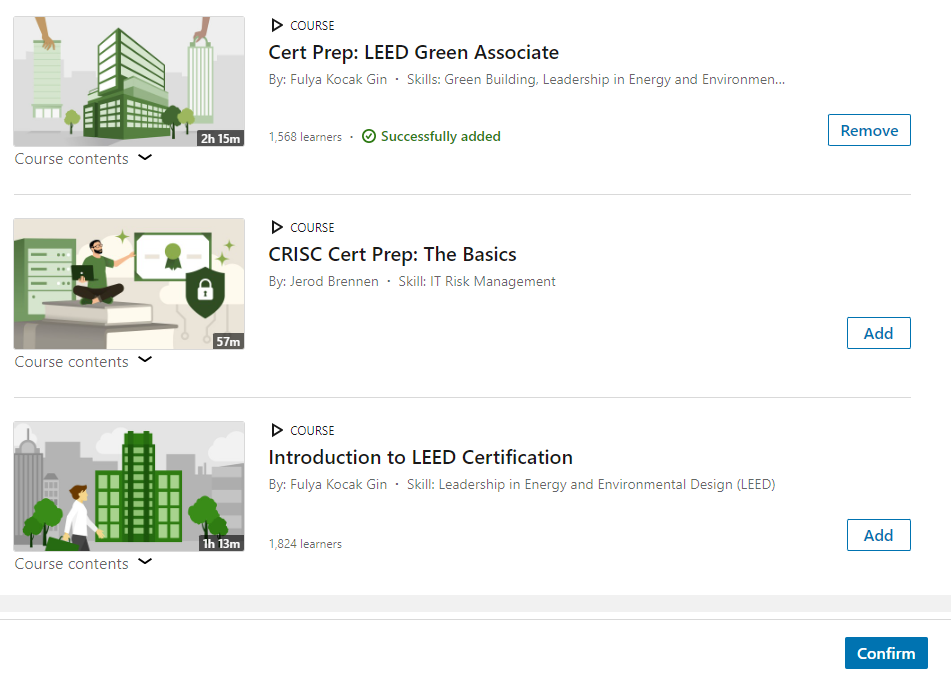Remove the Cert Prep: LEED Green Associate course
The image size is (951, 681).
point(869,130)
